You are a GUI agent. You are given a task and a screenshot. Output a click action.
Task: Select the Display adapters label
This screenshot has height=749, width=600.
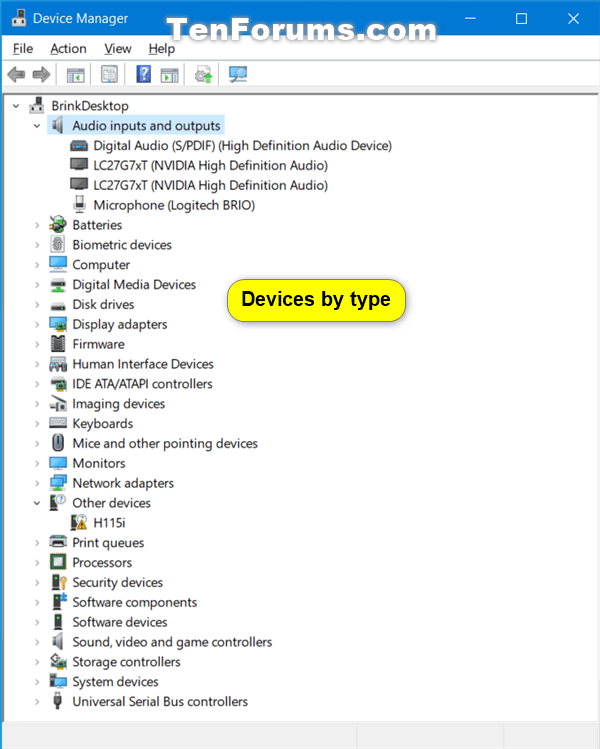pyautogui.click(x=119, y=324)
